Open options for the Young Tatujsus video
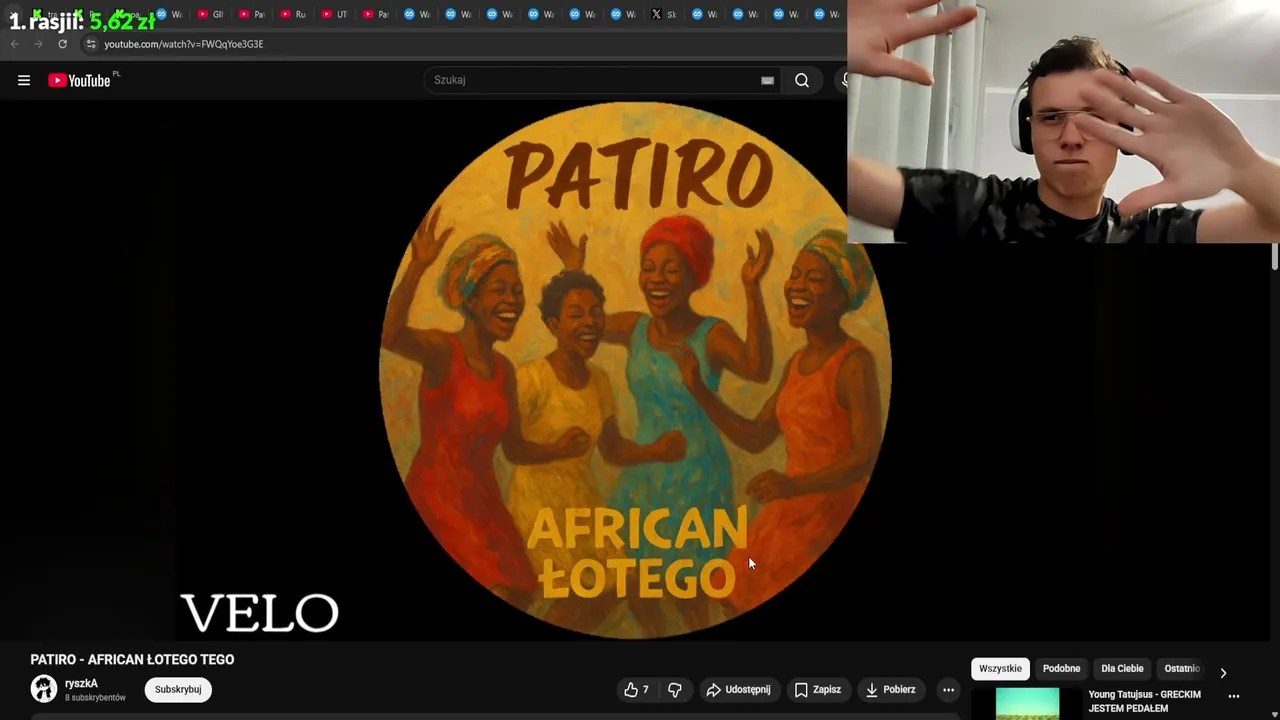 (x=1234, y=696)
